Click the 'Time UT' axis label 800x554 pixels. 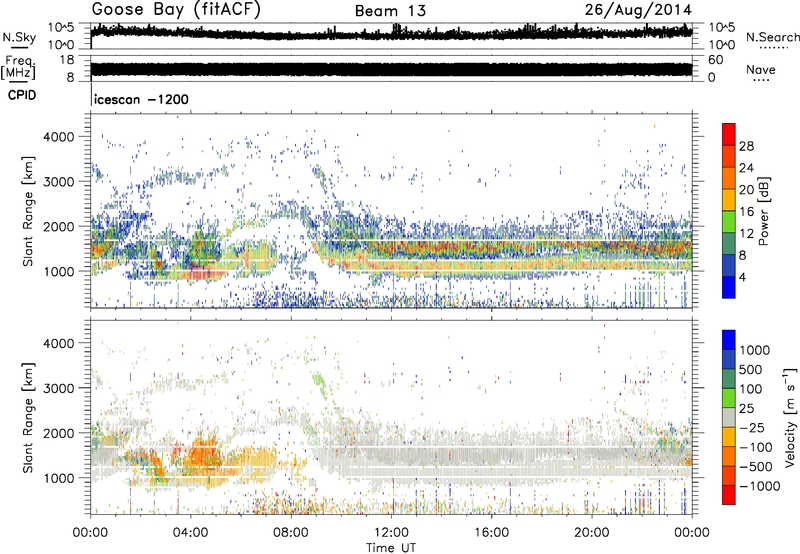[391, 548]
